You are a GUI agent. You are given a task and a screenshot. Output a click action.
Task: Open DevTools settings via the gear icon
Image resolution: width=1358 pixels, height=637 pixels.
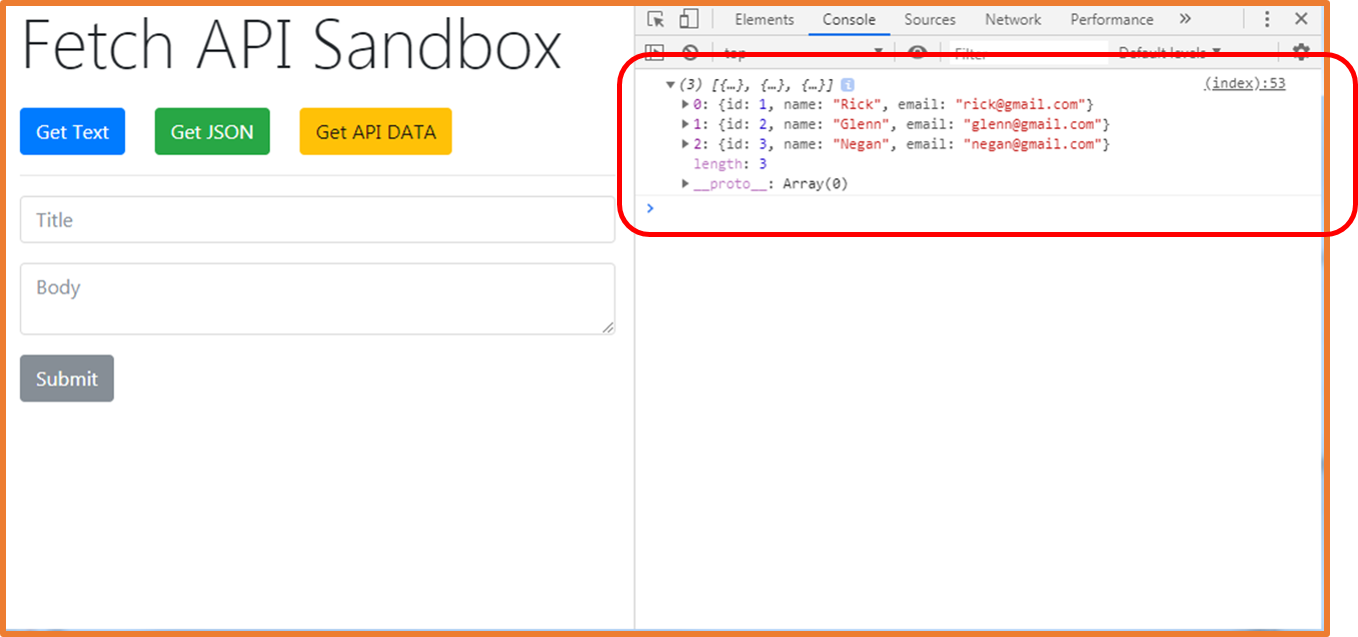coord(1301,52)
